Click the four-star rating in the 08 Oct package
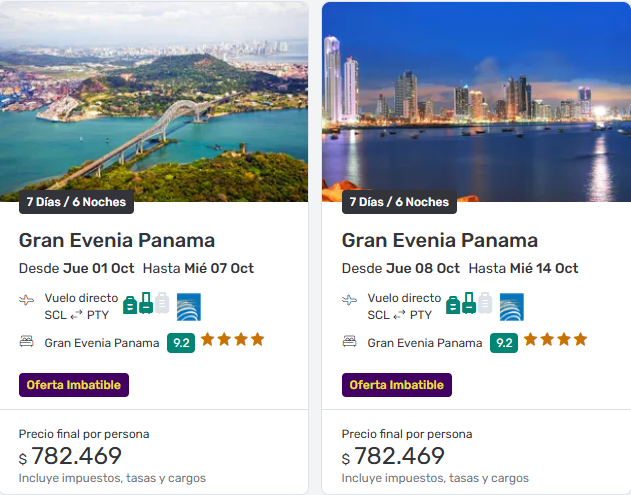The height and width of the screenshot is (495, 631). point(555,340)
